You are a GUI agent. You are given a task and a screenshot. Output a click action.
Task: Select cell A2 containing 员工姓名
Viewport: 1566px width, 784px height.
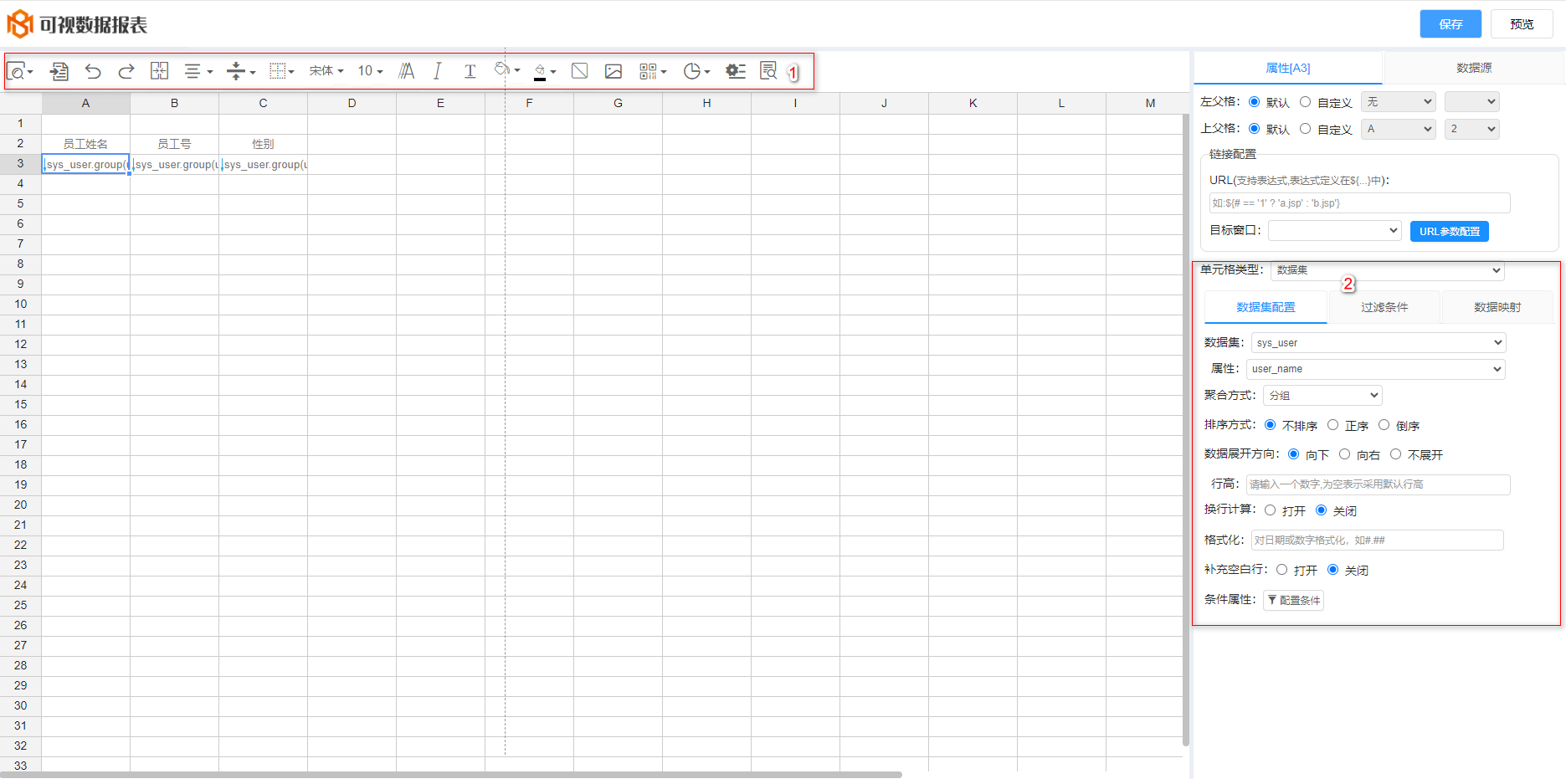(85, 144)
